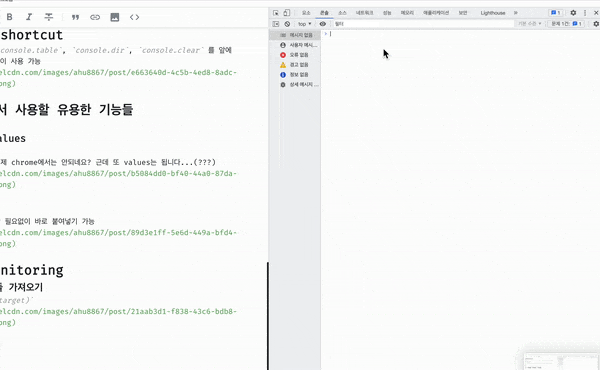This screenshot has width=600, height=370.
Task: Switch to the 요소 (Elements) tab
Action: (306, 13)
